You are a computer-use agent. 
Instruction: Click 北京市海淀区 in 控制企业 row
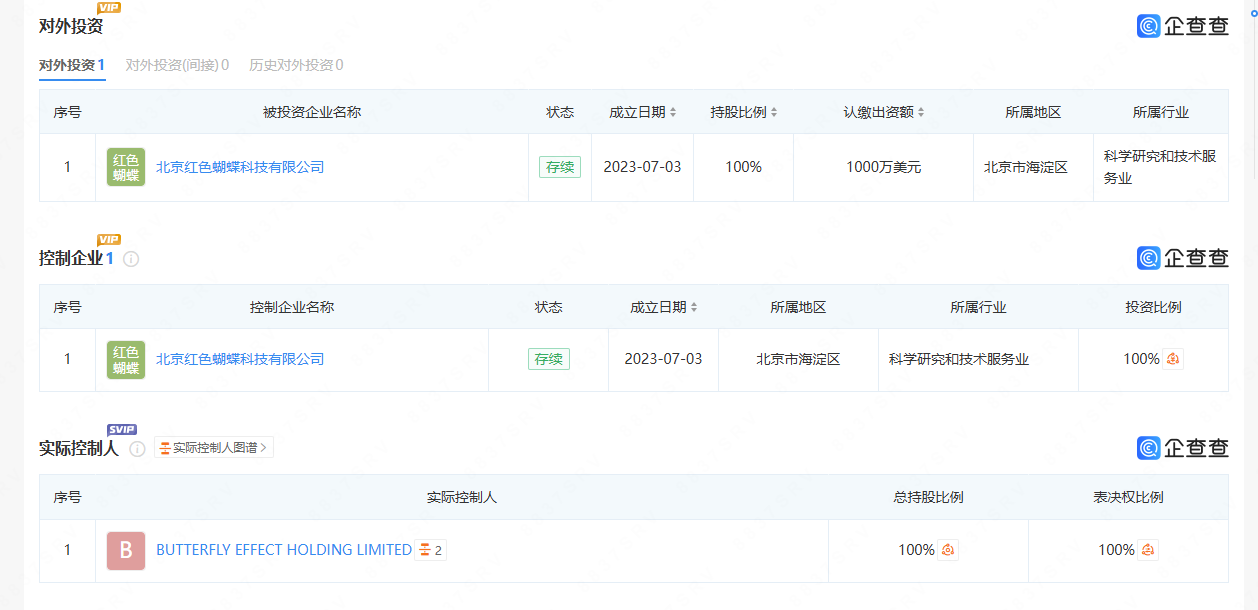[798, 359]
